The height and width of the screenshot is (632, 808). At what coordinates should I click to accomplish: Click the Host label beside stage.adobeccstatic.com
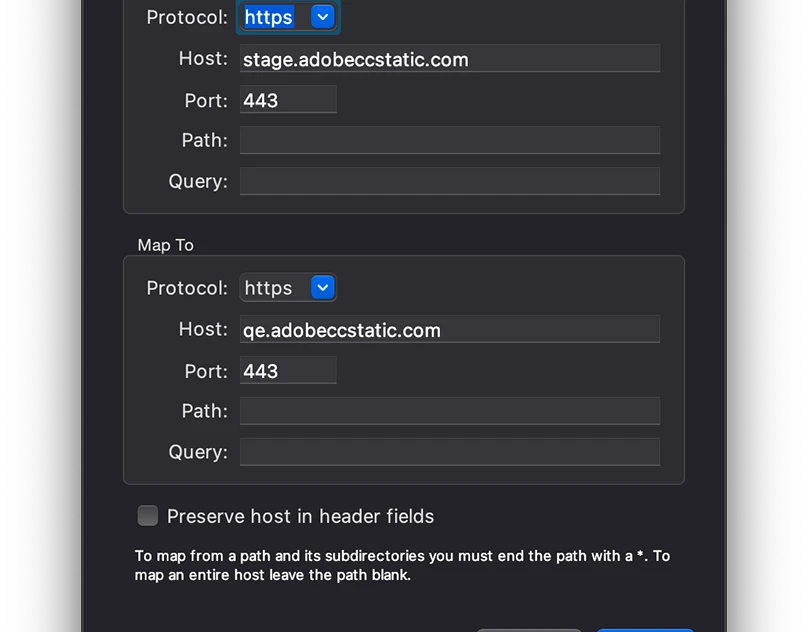pyautogui.click(x=203, y=59)
